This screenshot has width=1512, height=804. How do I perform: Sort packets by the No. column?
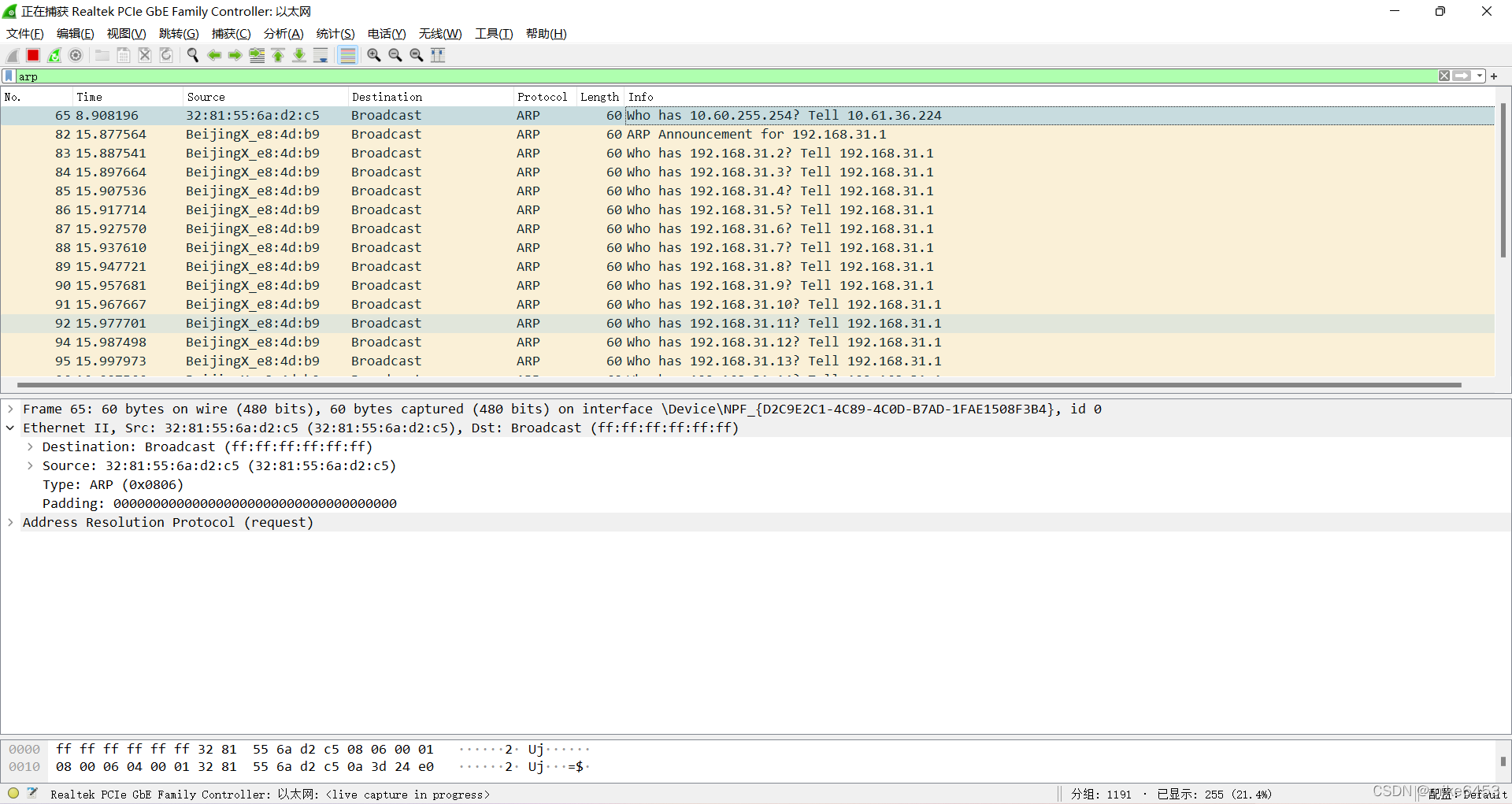(36, 97)
